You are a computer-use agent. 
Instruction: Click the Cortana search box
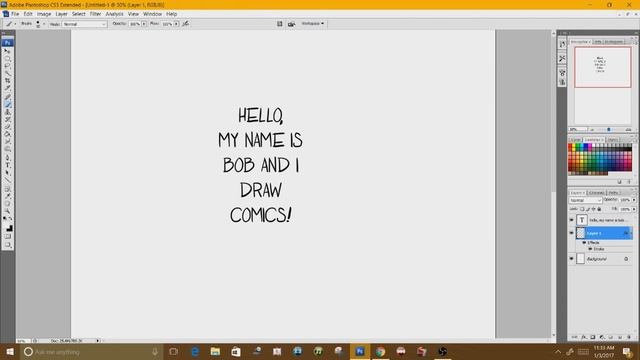91,351
